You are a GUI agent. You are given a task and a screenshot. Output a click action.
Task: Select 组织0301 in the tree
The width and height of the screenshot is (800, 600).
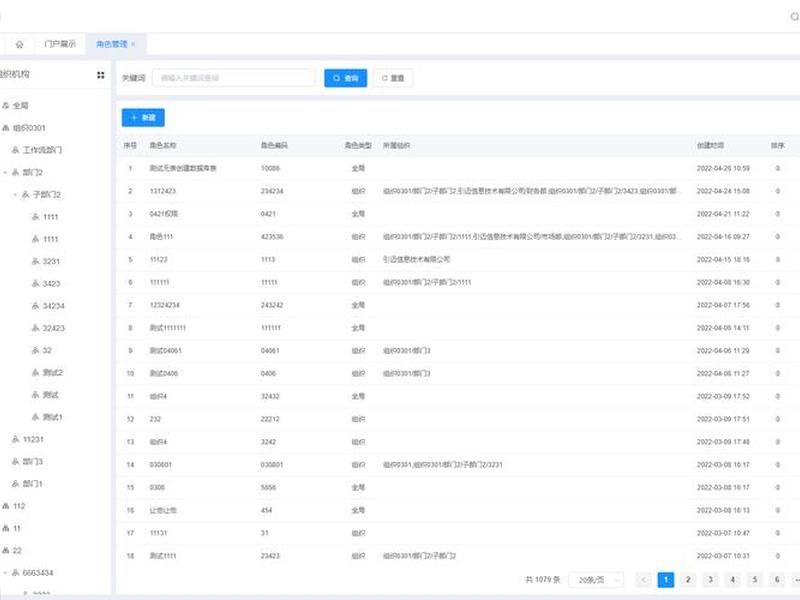tap(29, 128)
